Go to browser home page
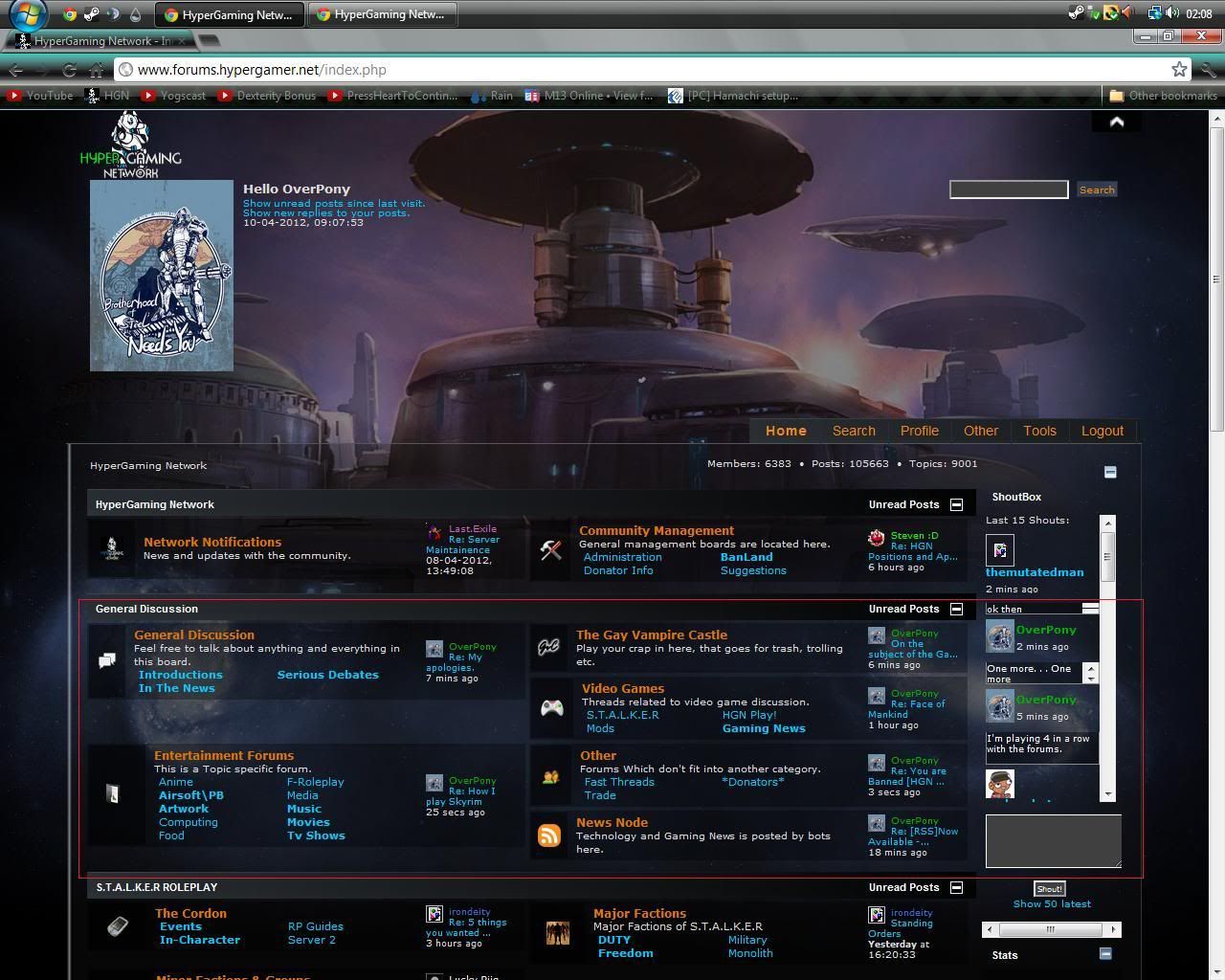 click(x=96, y=70)
